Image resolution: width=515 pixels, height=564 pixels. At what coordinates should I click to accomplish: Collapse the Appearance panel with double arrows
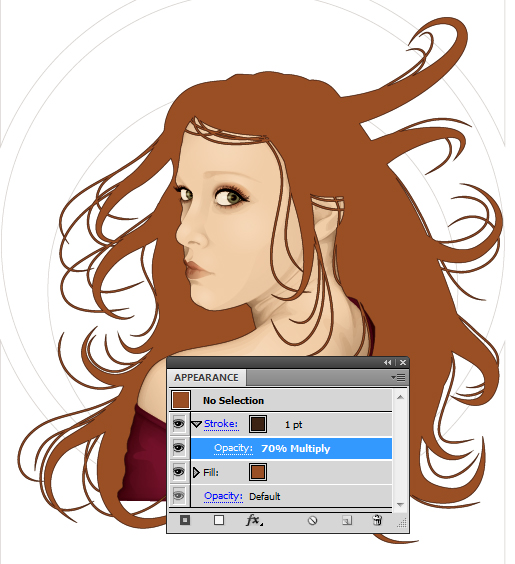387,363
